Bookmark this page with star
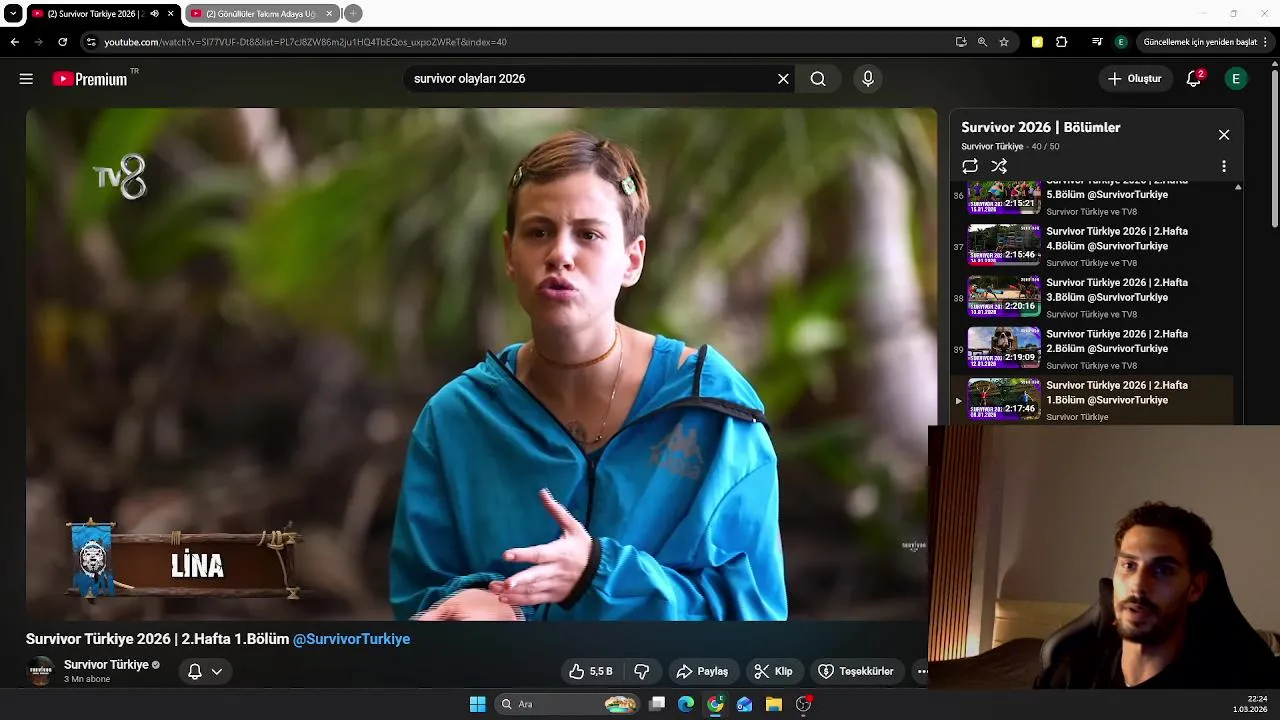This screenshot has width=1280, height=720. point(1004,42)
